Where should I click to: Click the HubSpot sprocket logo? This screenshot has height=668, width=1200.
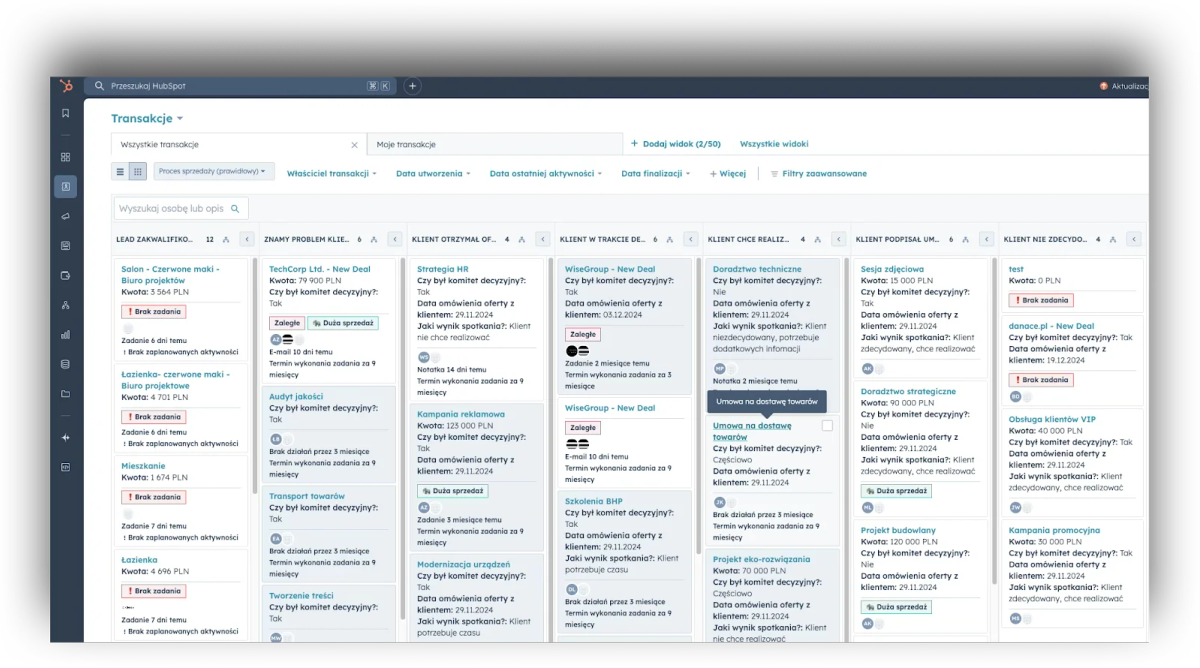click(66, 86)
